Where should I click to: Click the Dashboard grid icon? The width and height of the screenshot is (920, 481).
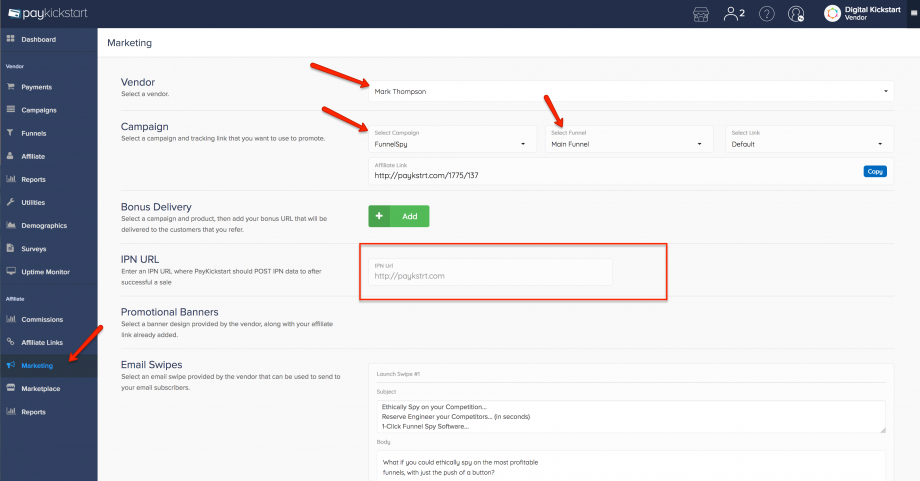point(10,39)
